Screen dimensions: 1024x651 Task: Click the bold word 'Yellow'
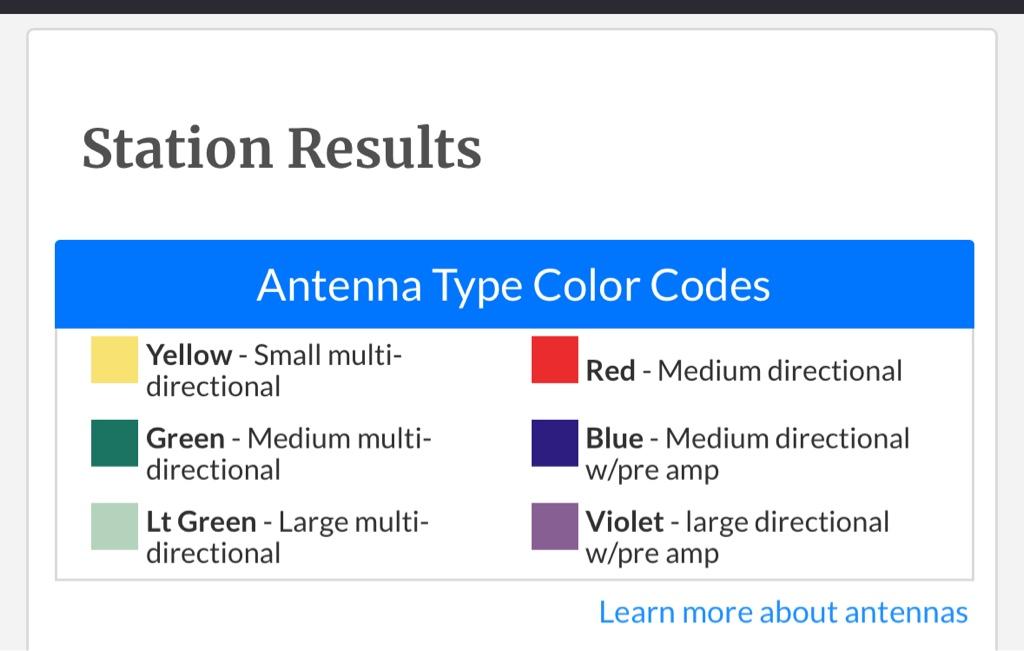(189, 355)
